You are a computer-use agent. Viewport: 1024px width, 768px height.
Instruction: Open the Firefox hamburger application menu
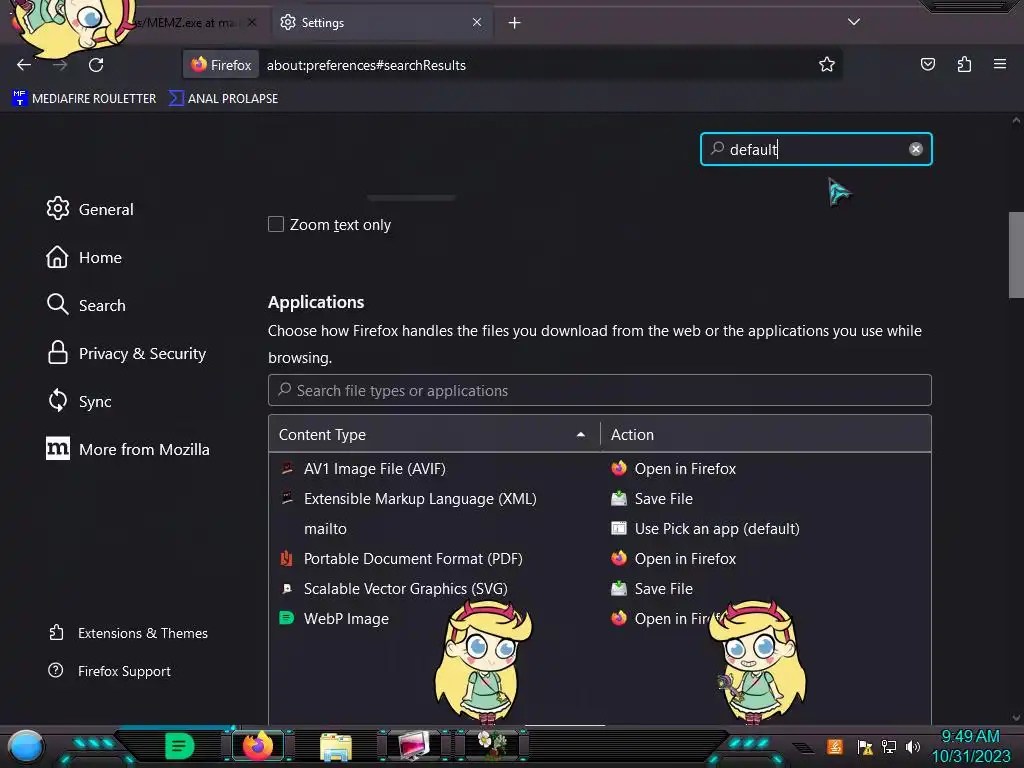click(1000, 64)
